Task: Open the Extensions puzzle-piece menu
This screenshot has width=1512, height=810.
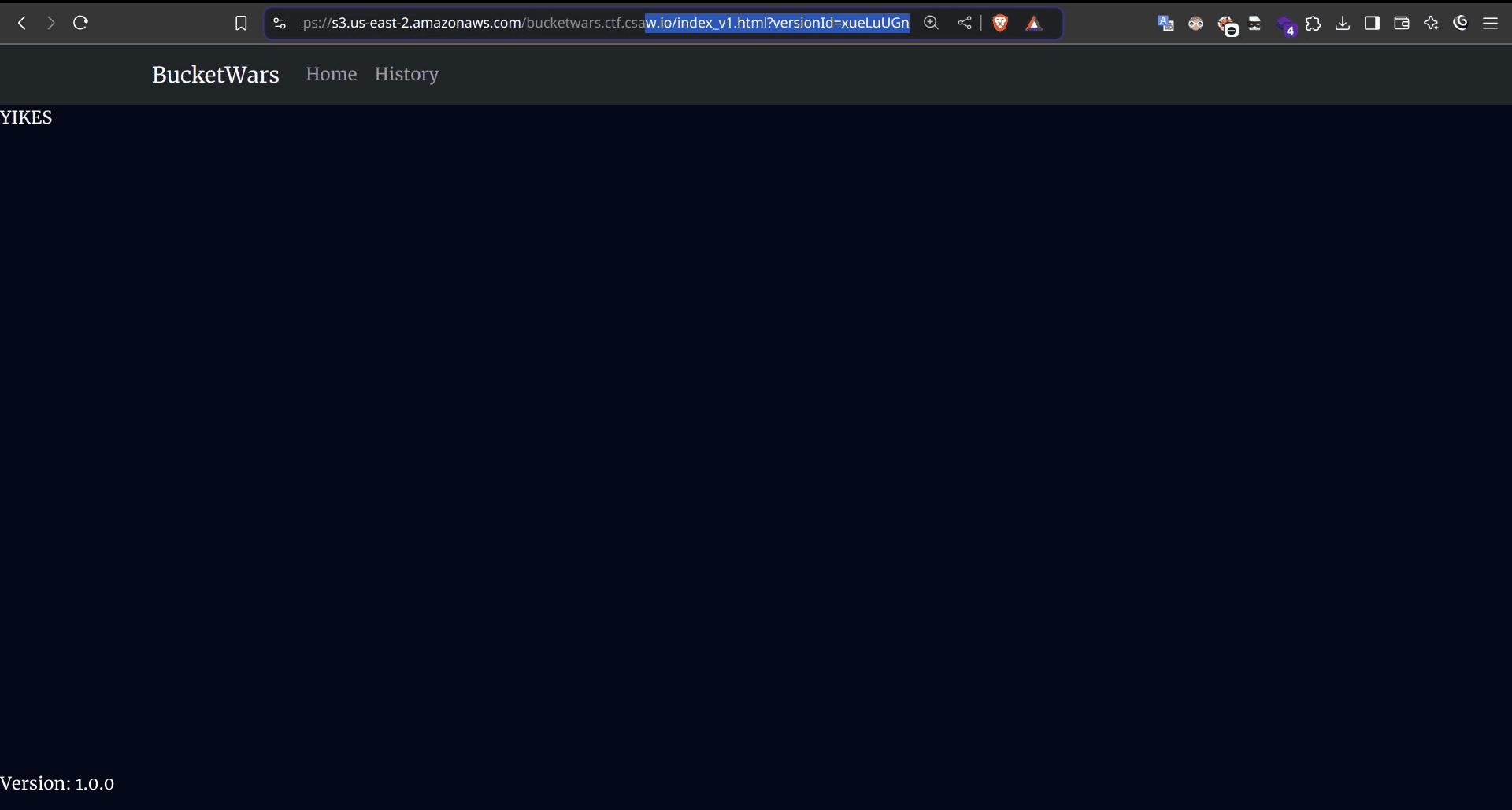Action: click(1314, 24)
